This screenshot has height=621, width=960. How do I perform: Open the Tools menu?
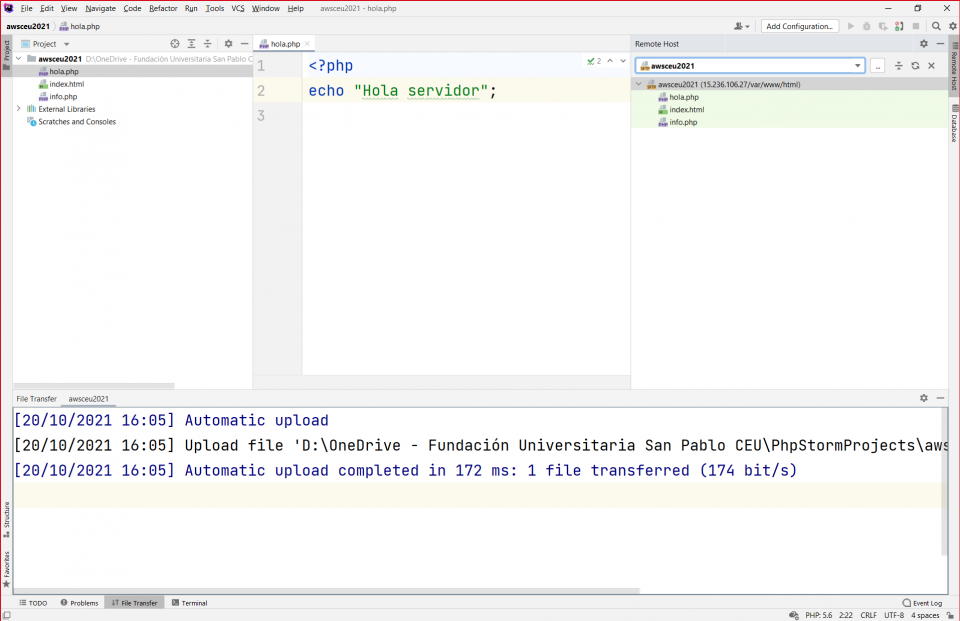214,9
